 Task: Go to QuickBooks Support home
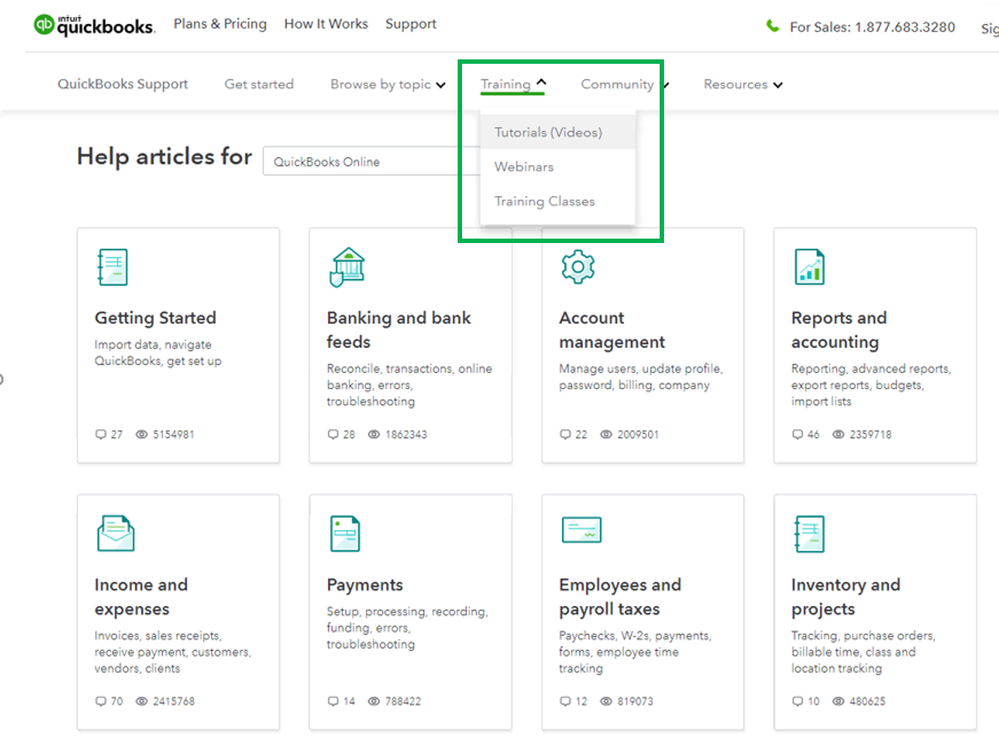pyautogui.click(x=122, y=84)
